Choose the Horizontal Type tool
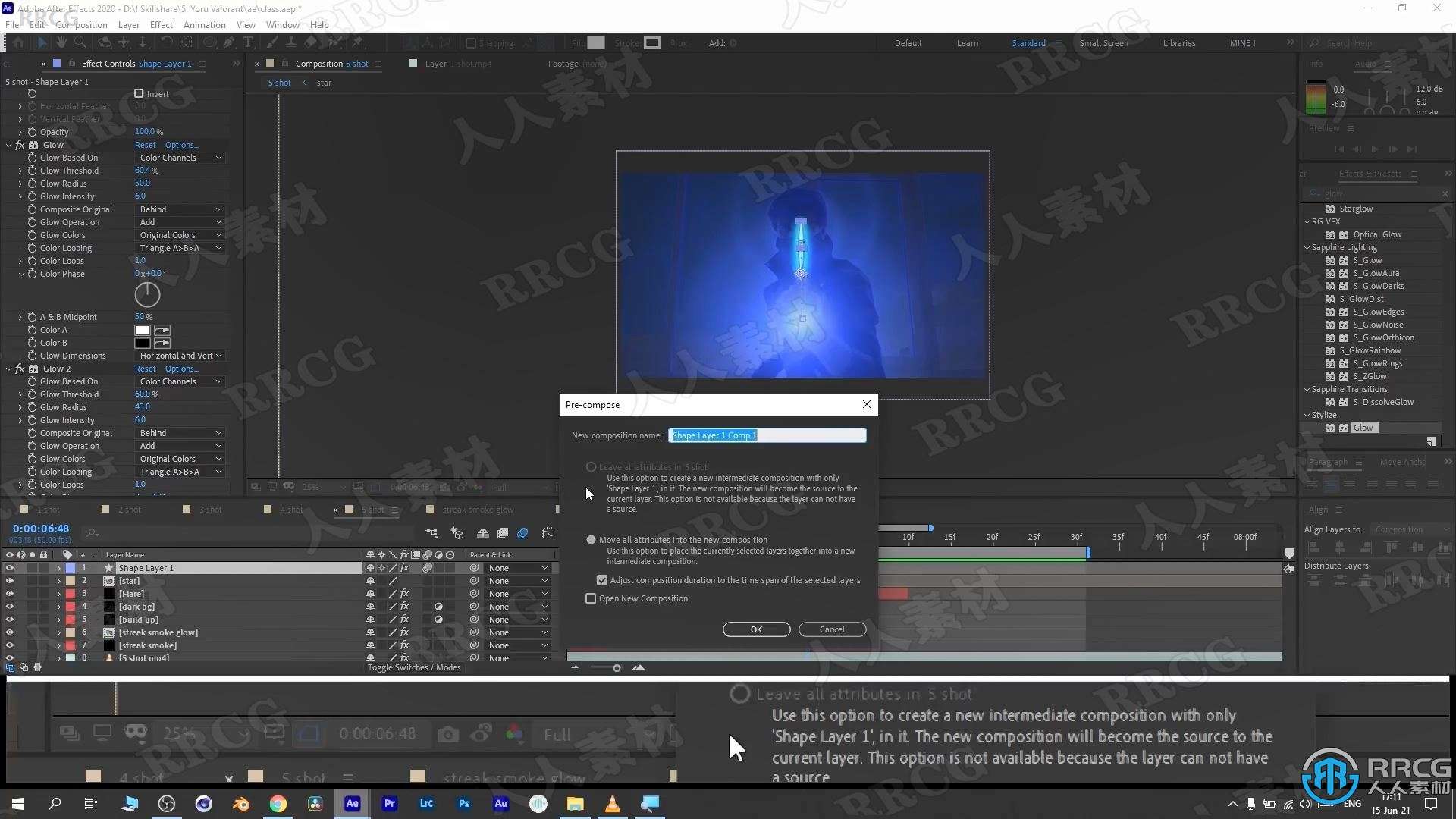The image size is (1456, 819). (x=247, y=43)
